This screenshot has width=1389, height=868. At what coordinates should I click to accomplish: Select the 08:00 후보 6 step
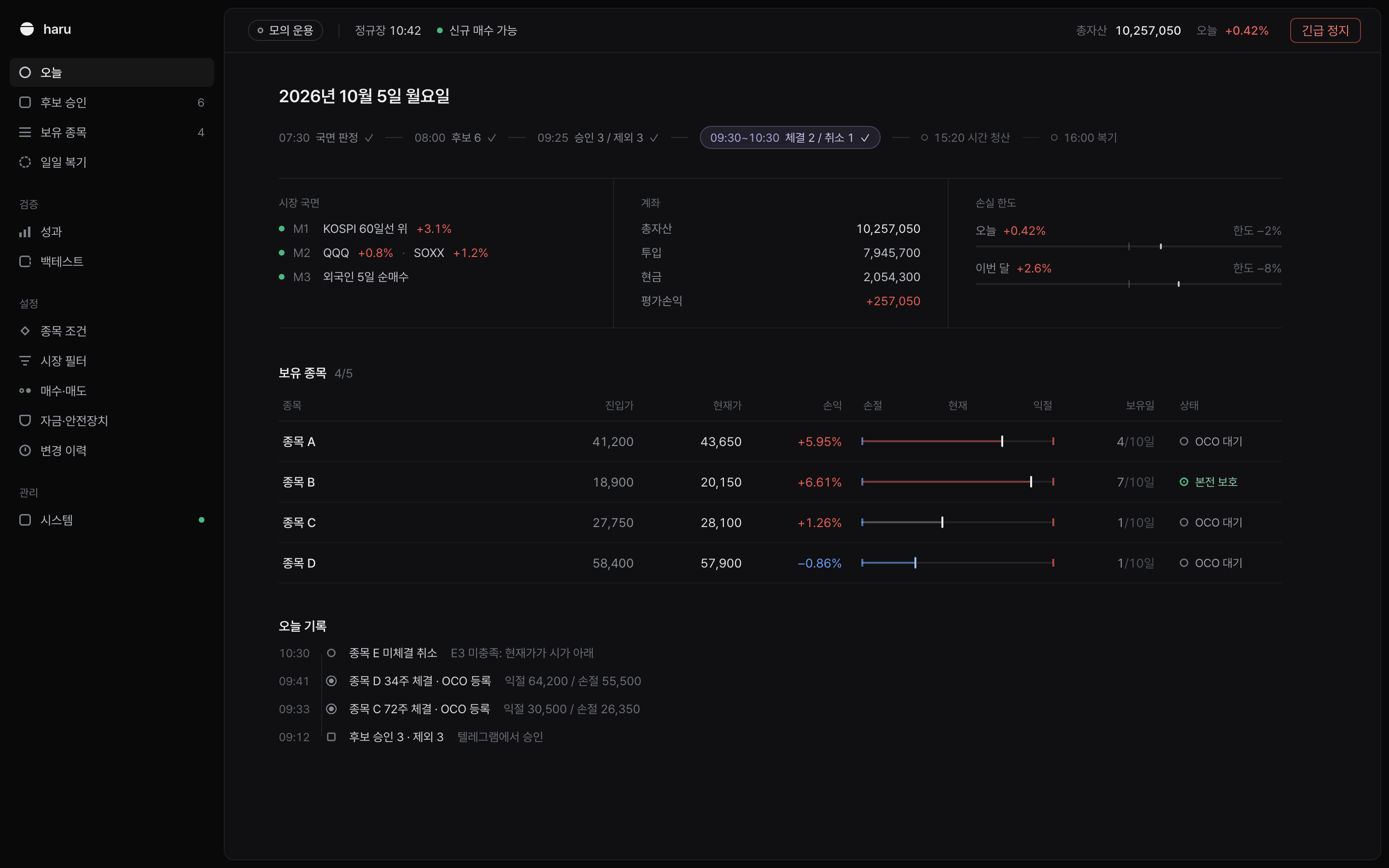455,138
